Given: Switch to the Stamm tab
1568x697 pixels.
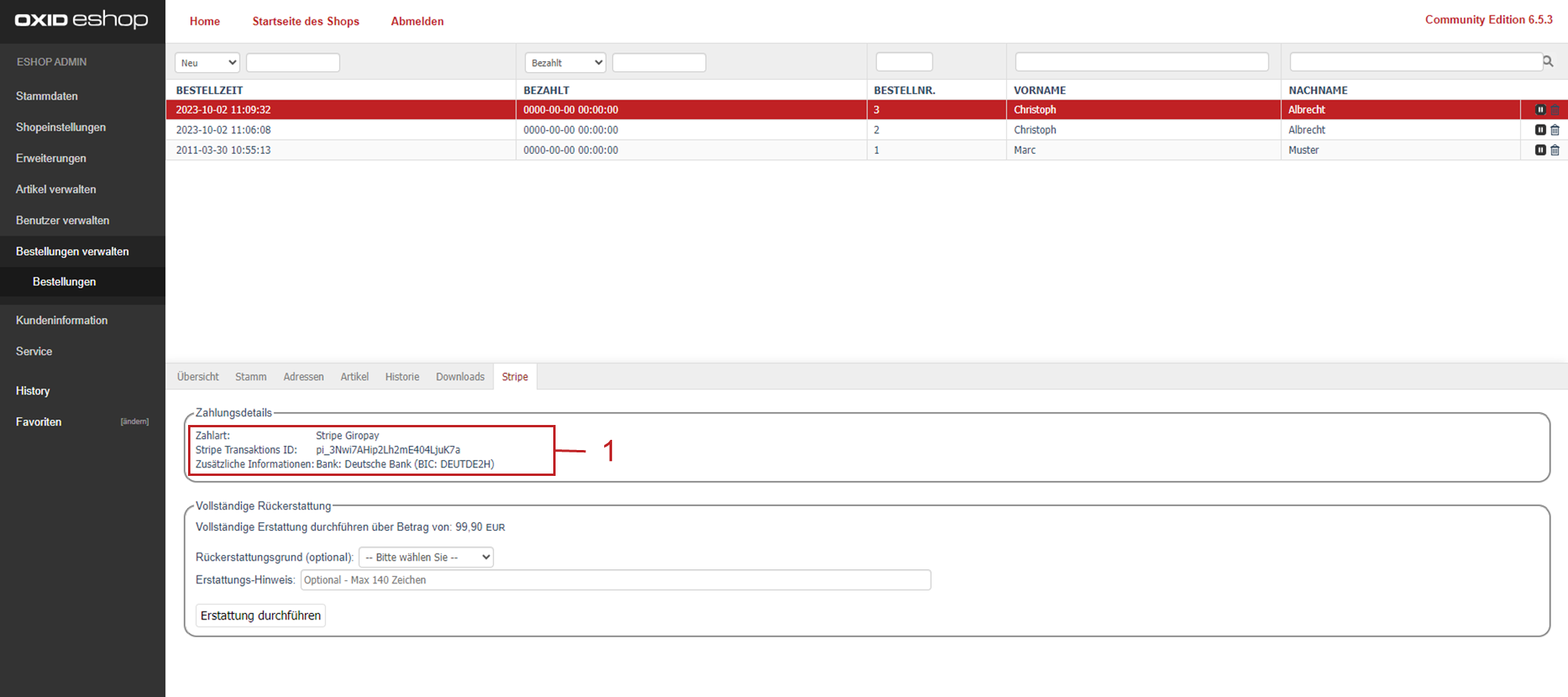Looking at the screenshot, I should click(x=251, y=377).
